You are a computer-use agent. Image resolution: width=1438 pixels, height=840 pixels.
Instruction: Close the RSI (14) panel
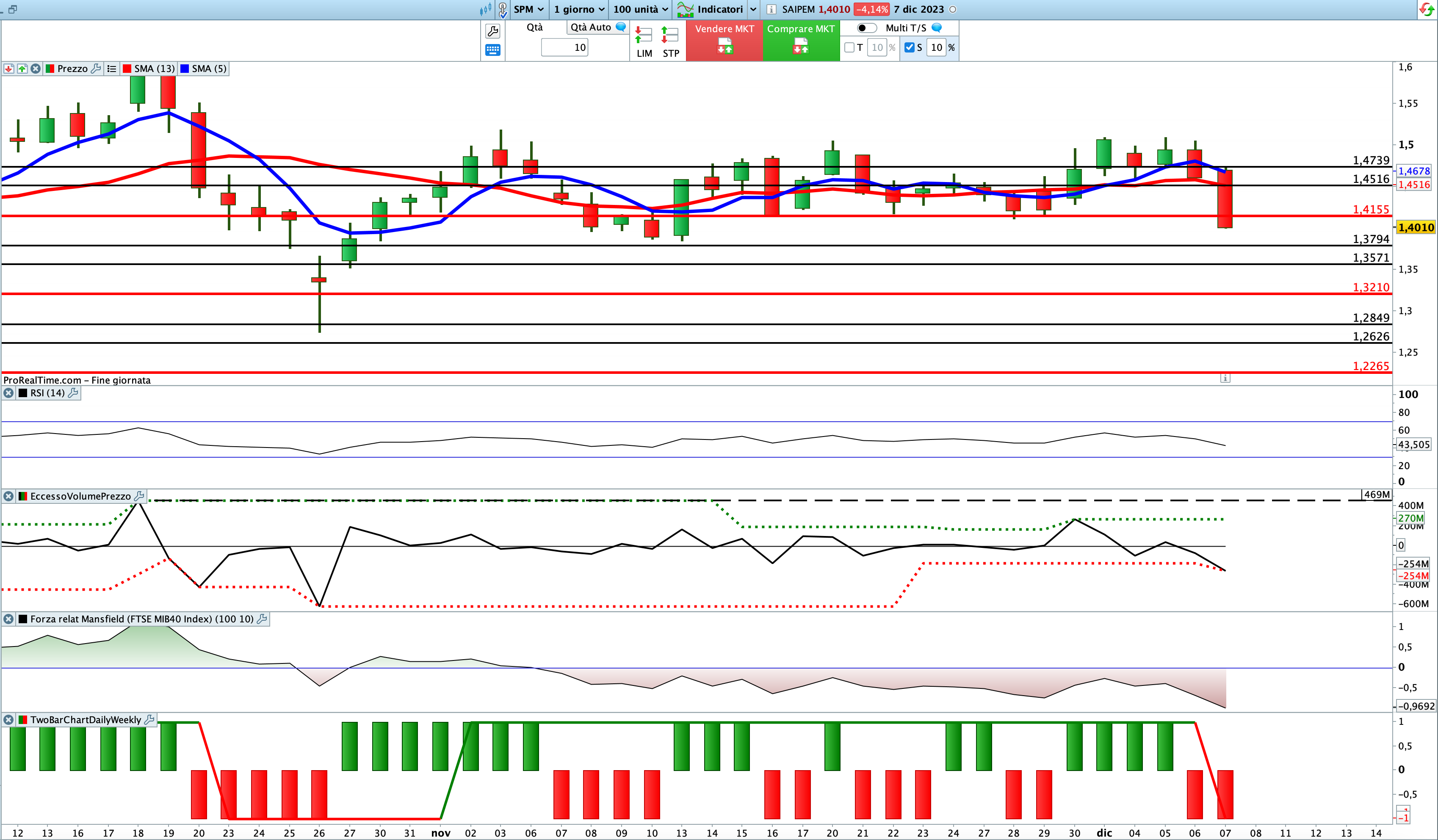point(8,392)
